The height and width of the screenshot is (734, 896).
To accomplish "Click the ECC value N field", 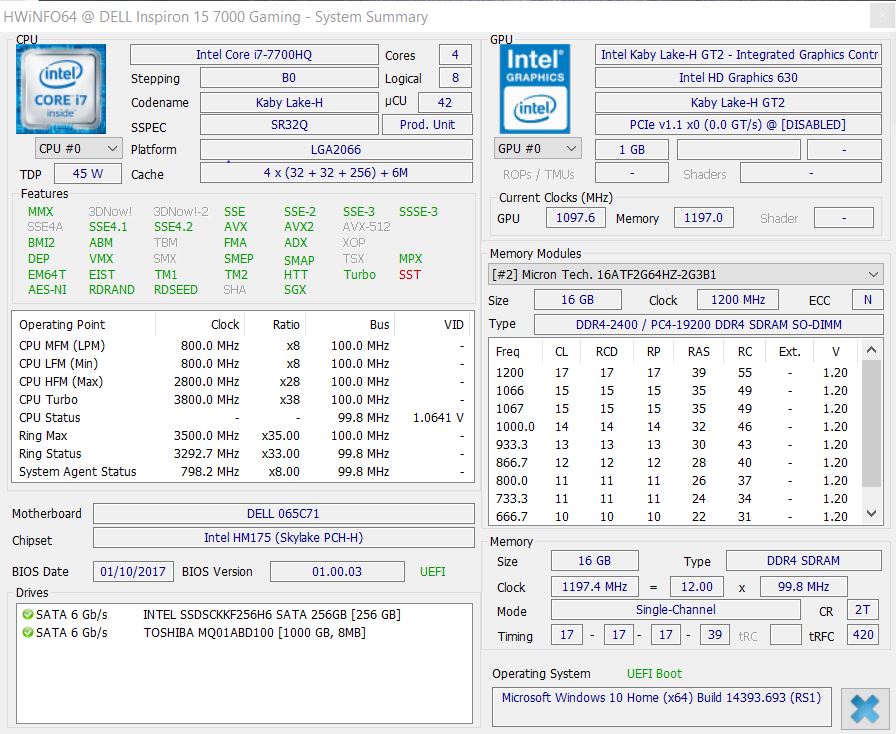I will coord(867,300).
